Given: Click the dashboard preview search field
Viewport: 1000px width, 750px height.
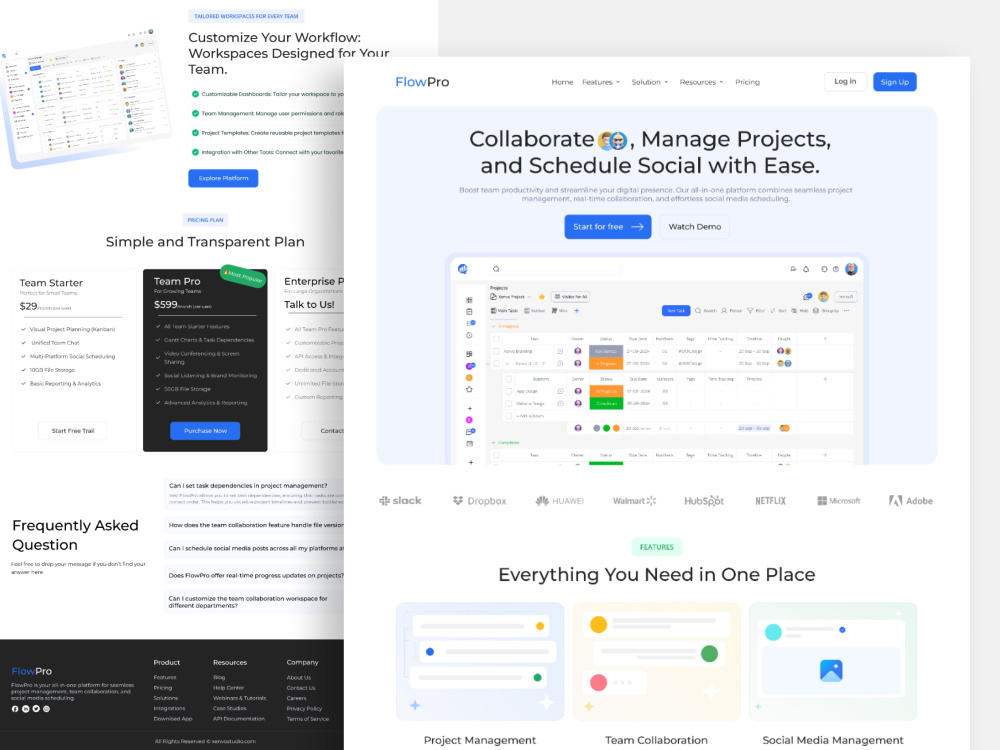Looking at the screenshot, I should point(555,269).
